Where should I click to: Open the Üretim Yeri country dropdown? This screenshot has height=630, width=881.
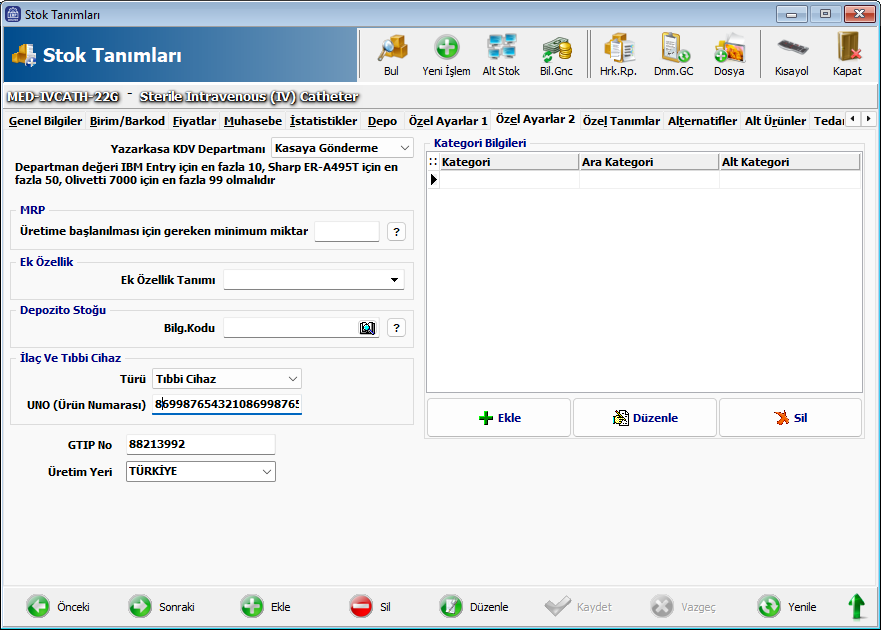[267, 471]
